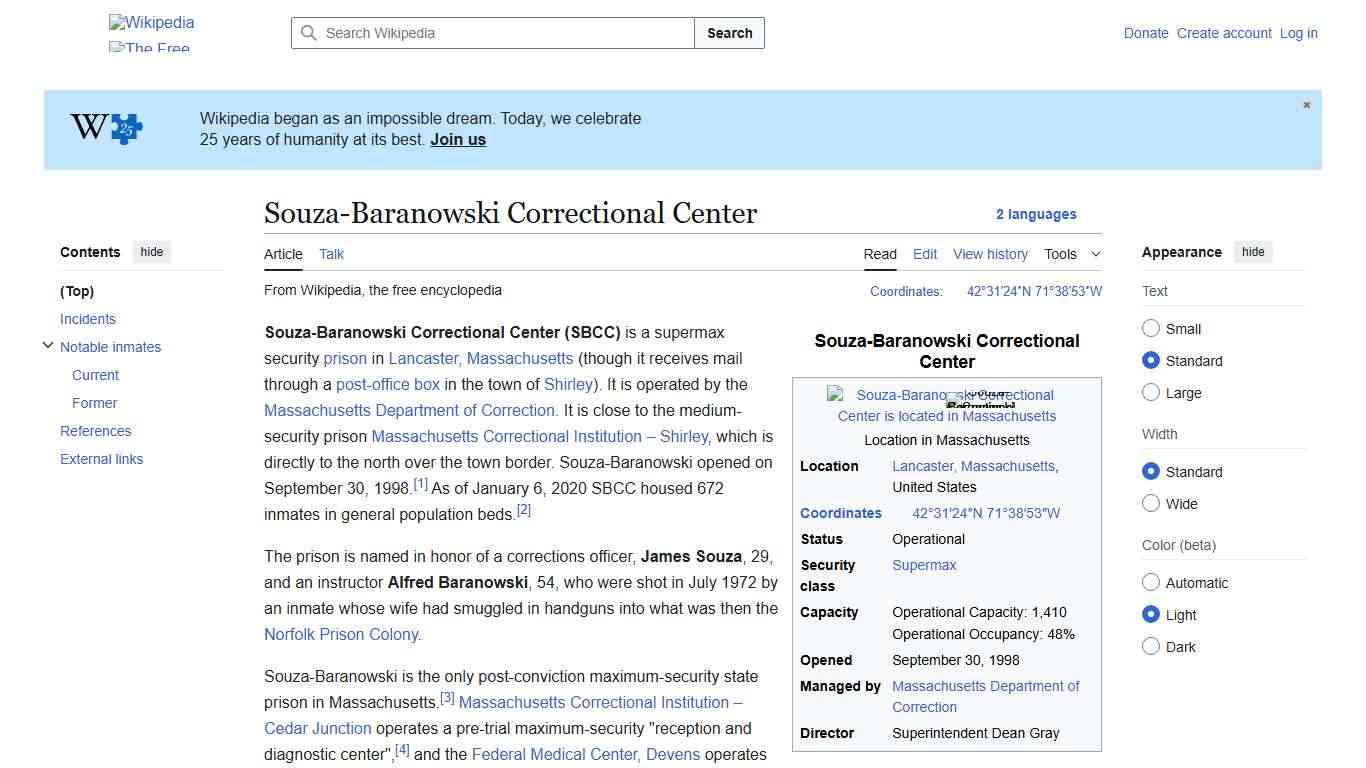Click inside the Search Wikipedia input field

coord(490,33)
